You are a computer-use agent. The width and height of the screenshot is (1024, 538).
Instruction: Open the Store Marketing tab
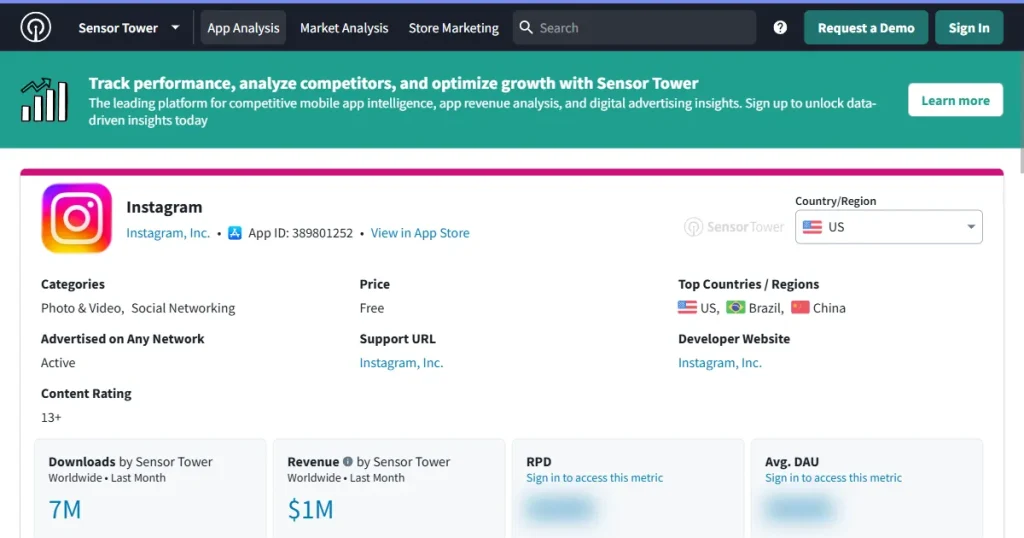click(x=453, y=27)
